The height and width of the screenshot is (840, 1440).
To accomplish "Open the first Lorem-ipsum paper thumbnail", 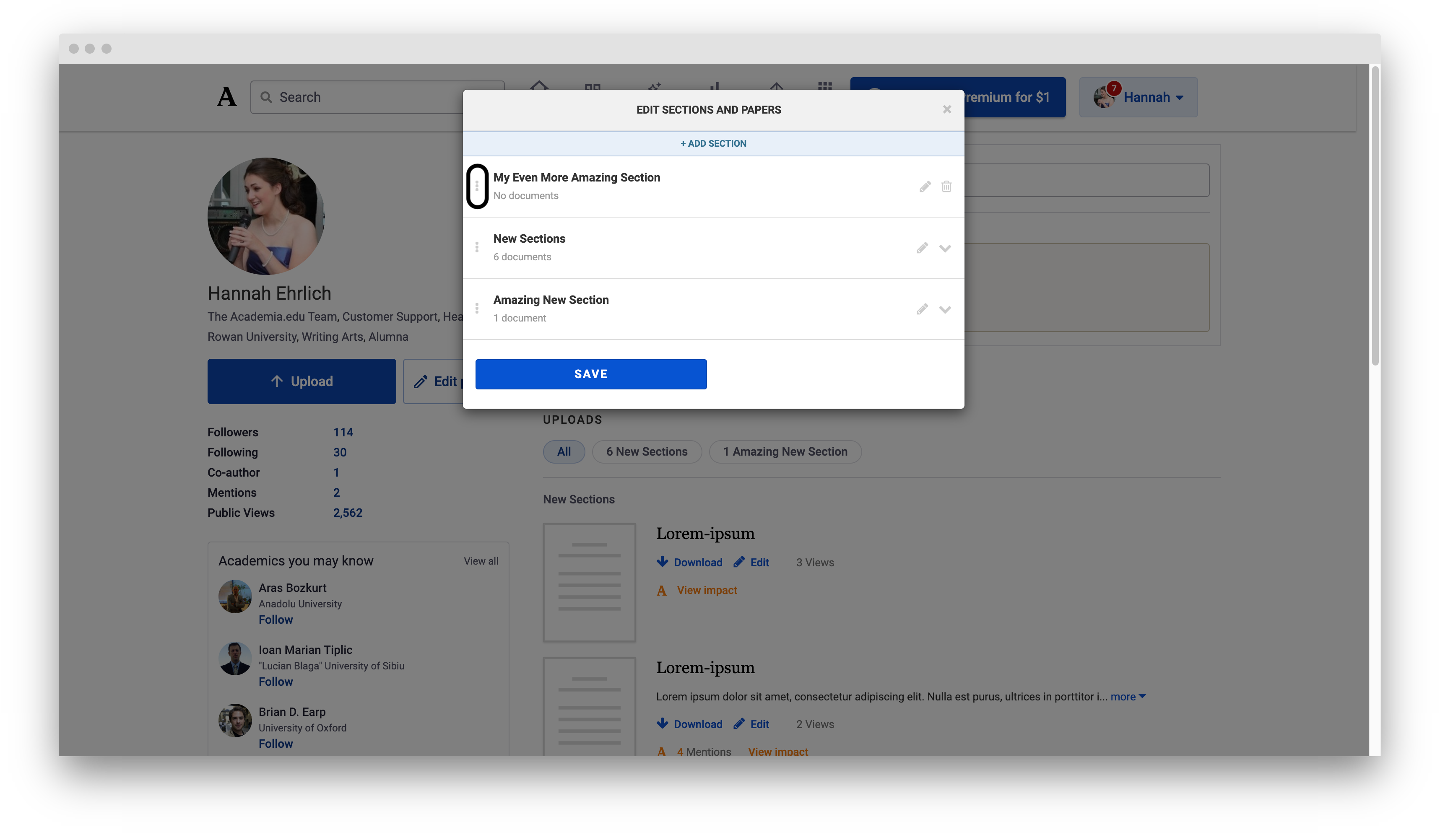I will pos(589,583).
